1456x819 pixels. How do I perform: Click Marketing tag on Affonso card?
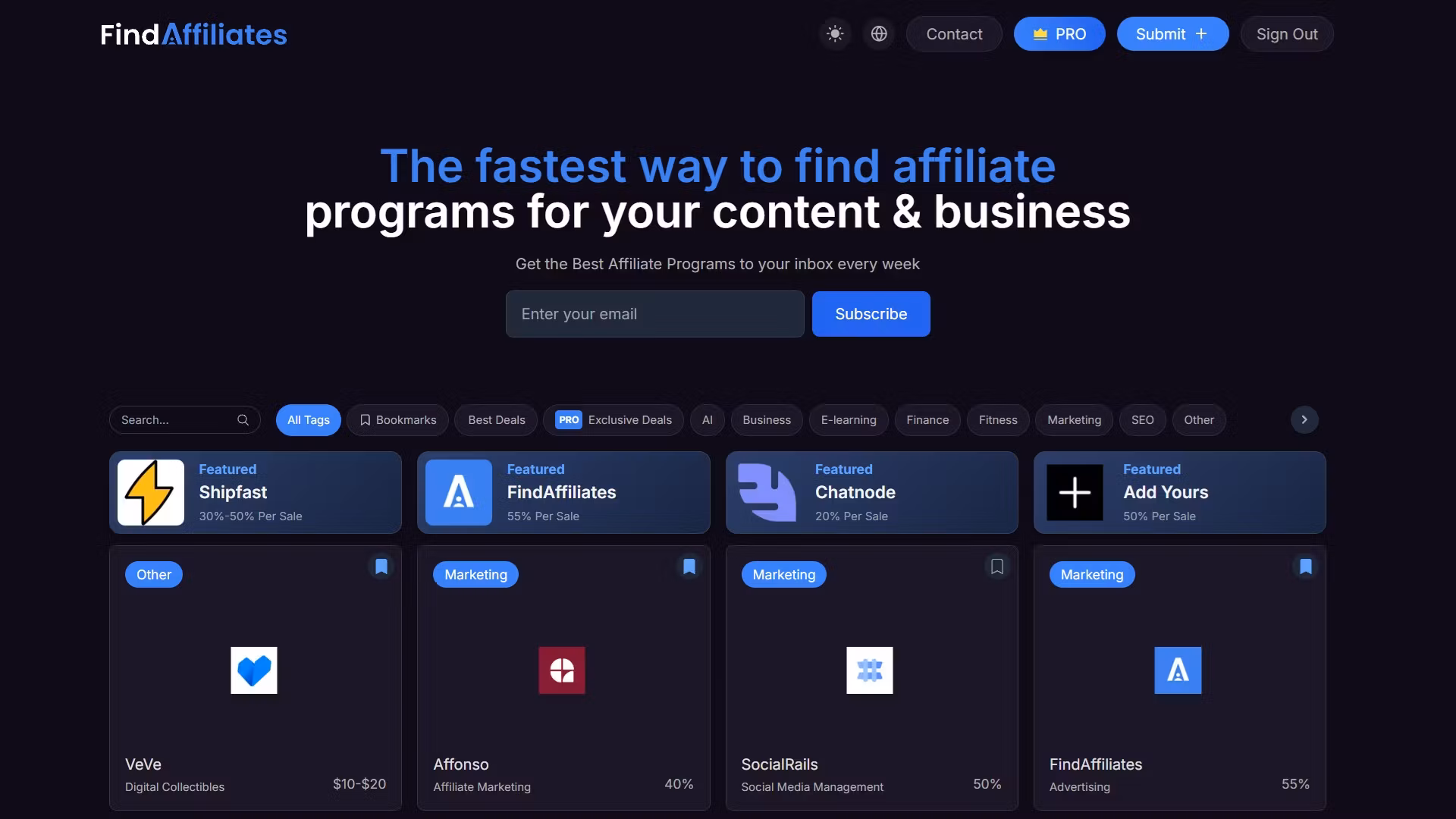(x=475, y=575)
